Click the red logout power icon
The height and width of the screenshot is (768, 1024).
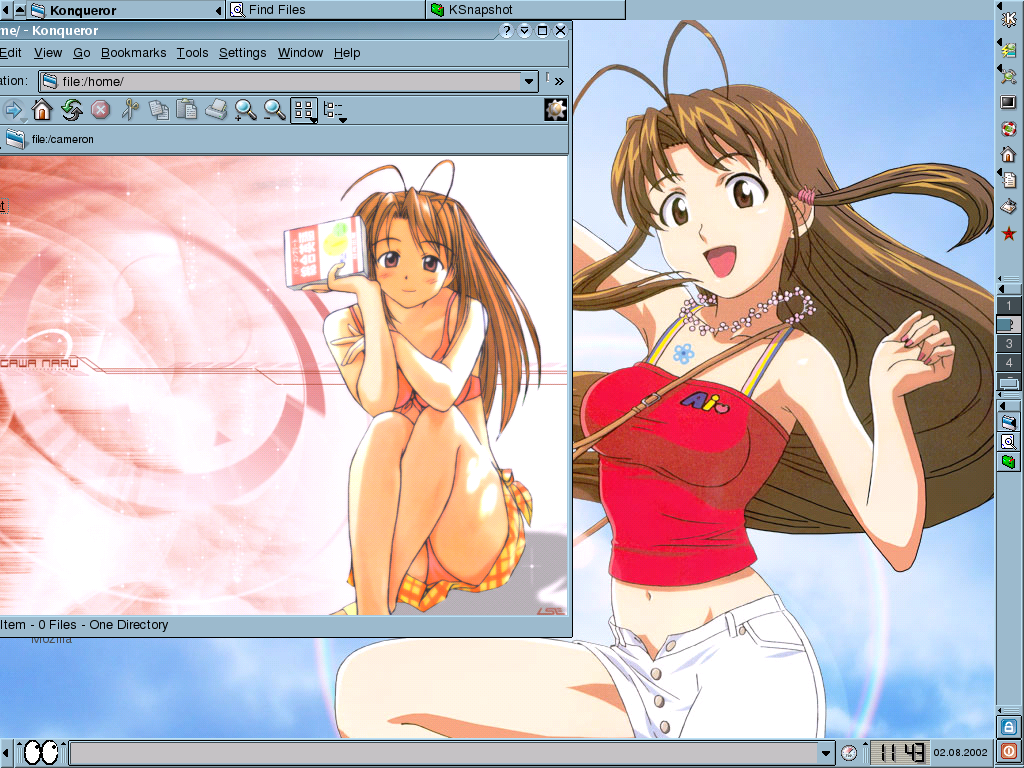click(1009, 750)
